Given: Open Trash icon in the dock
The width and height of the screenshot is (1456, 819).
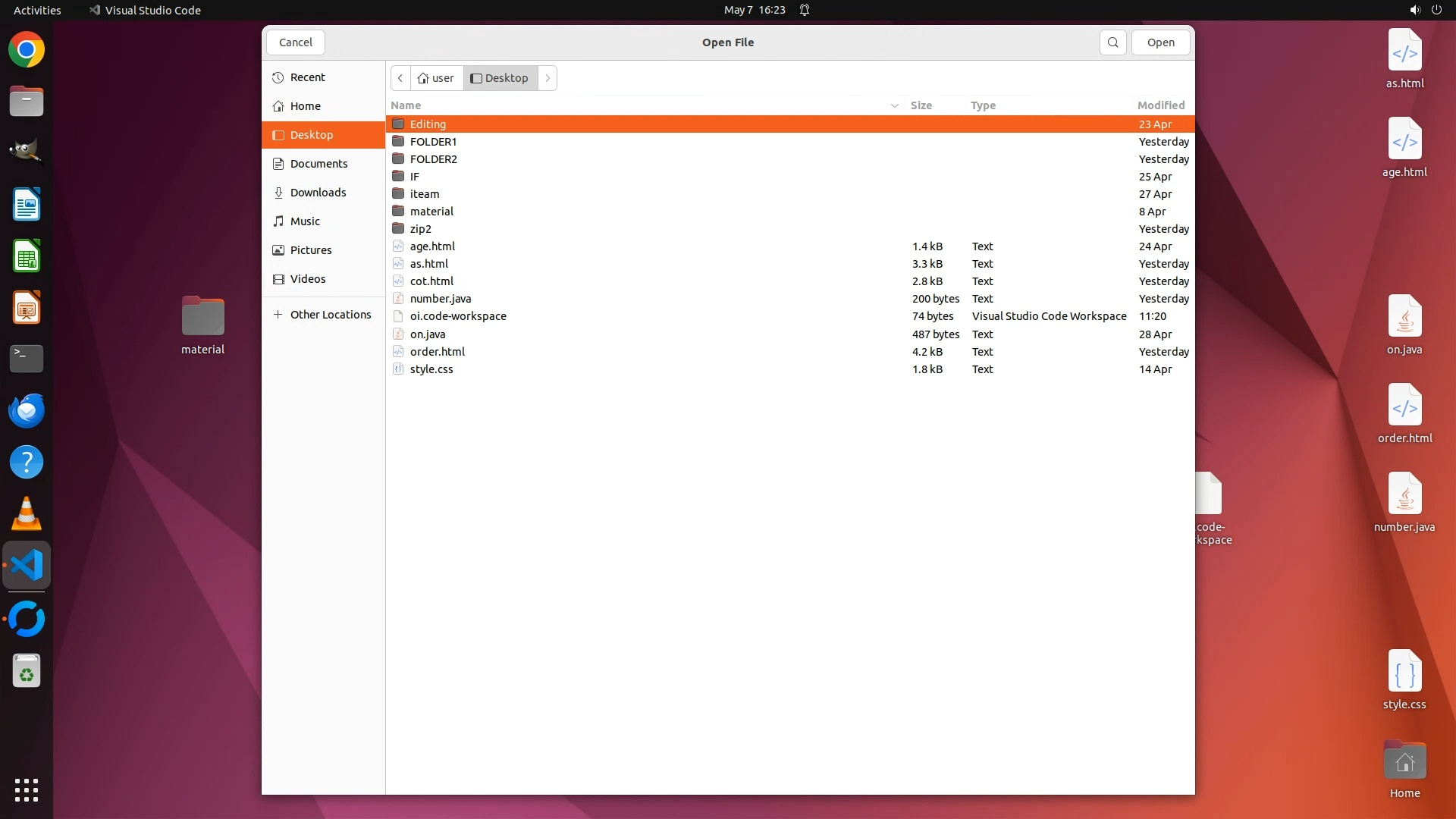Looking at the screenshot, I should tap(27, 672).
